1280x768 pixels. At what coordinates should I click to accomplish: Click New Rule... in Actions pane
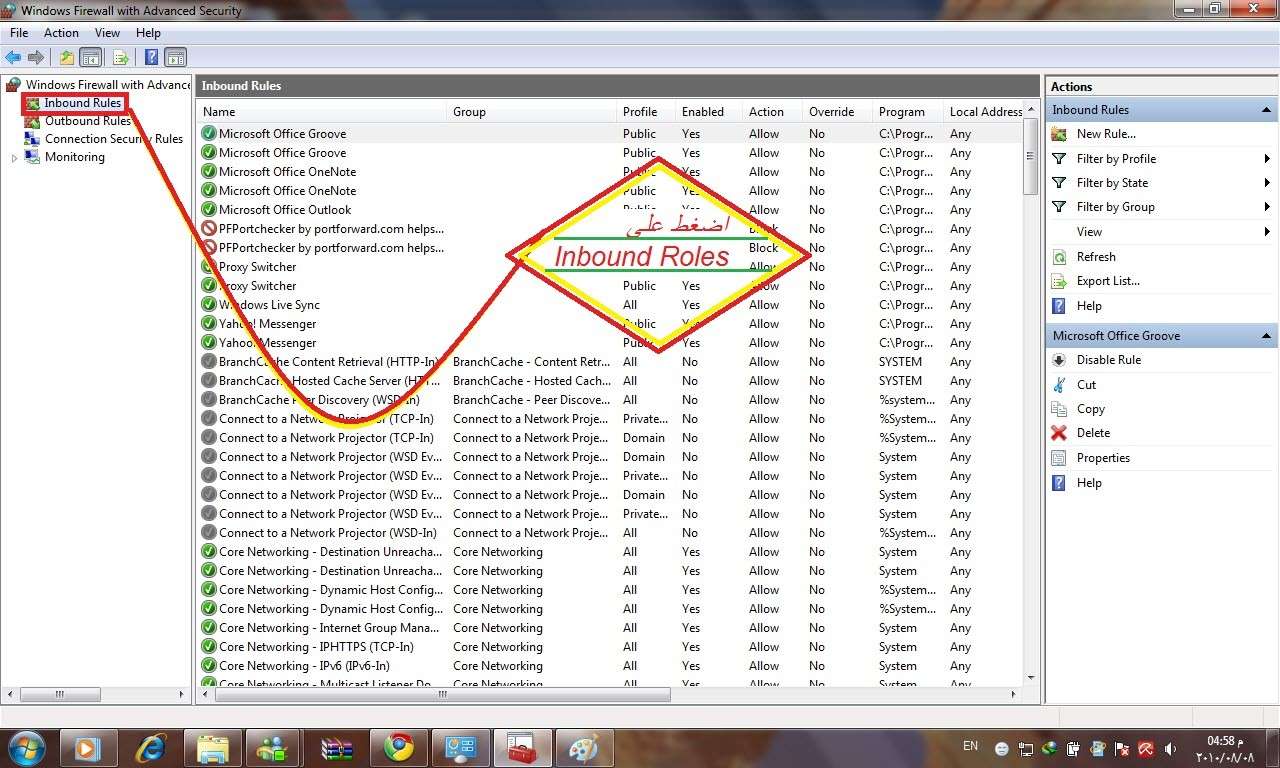coord(1106,134)
